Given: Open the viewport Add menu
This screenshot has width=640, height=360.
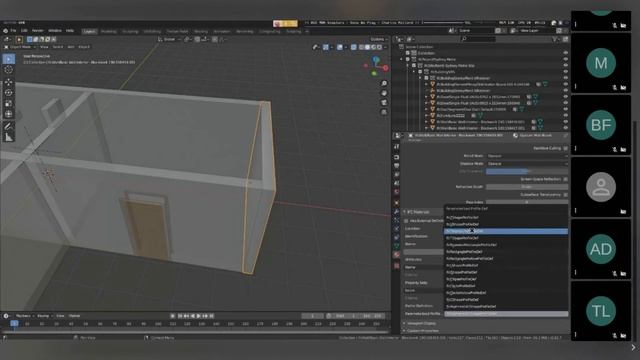Looking at the screenshot, I should [71, 47].
